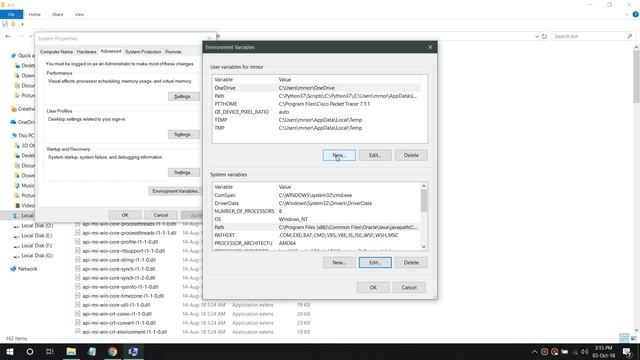The image size is (640, 360).
Task: Open Home ribbon tab in File Explorer
Action: (x=35, y=14)
